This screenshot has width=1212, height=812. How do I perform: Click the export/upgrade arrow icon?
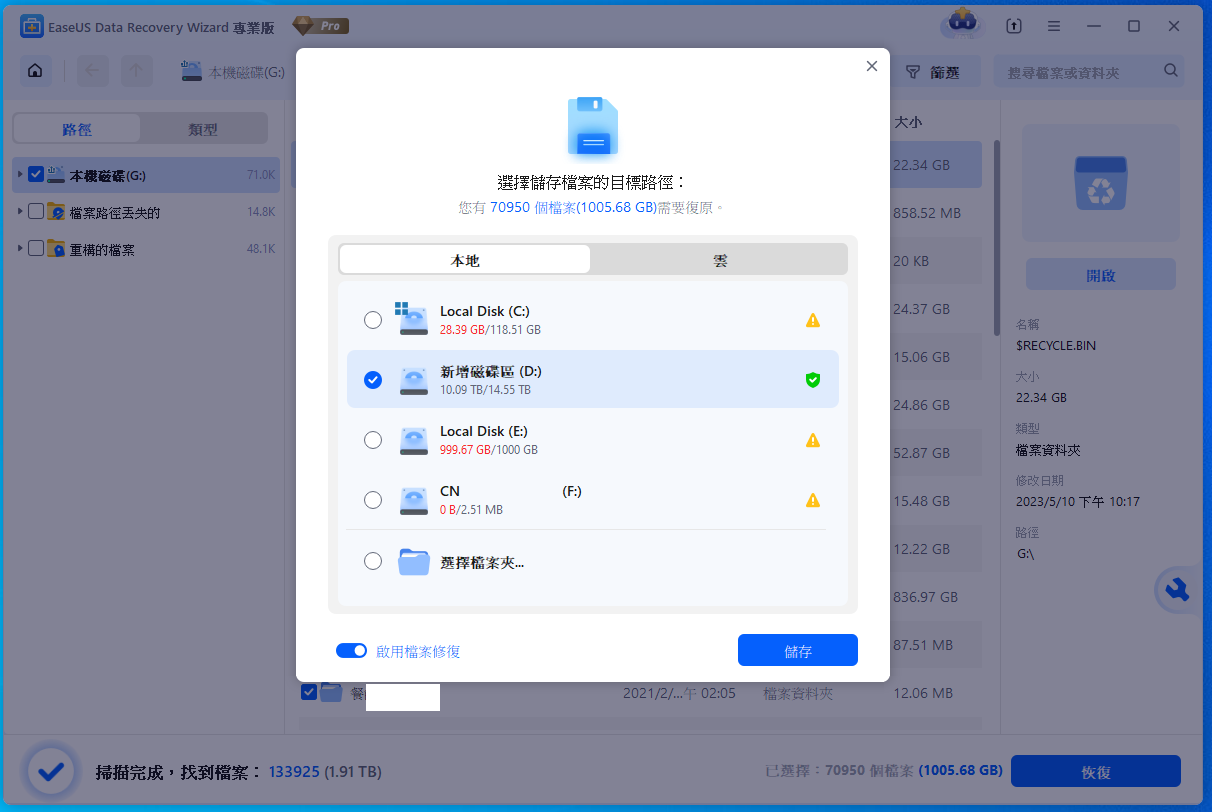[x=1014, y=25]
